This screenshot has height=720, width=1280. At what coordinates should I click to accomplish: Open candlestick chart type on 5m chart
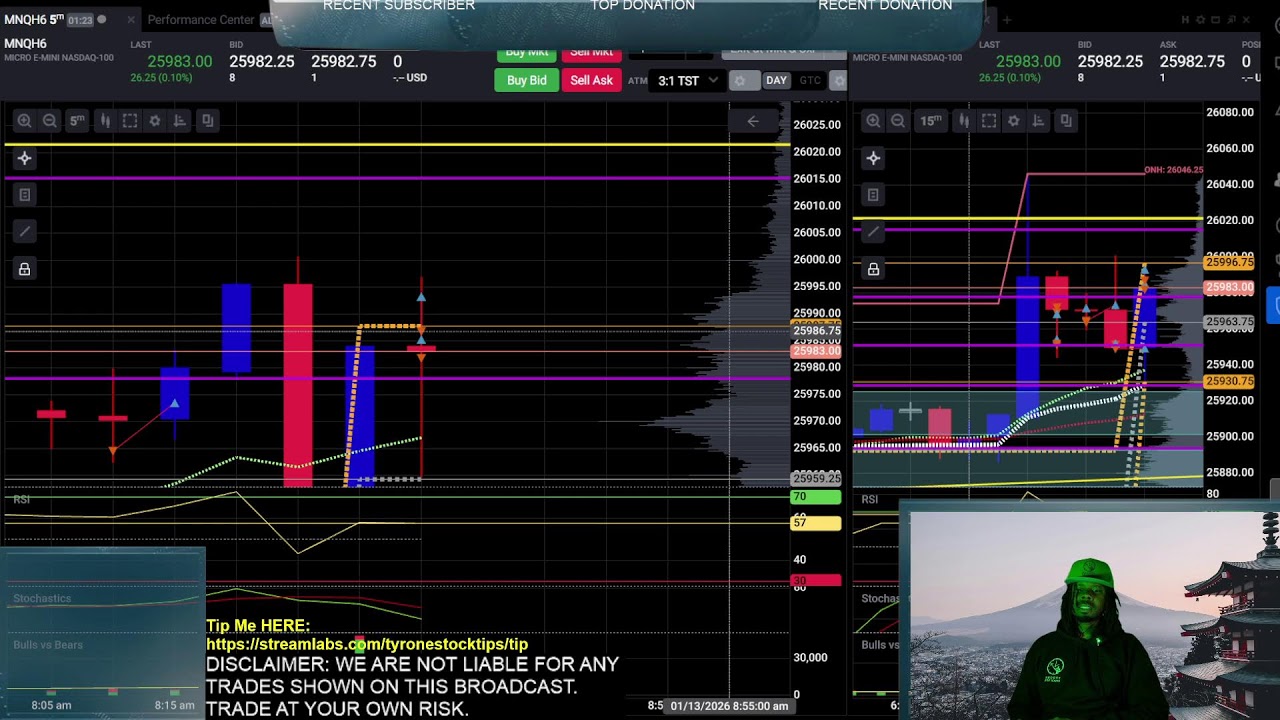(x=104, y=120)
